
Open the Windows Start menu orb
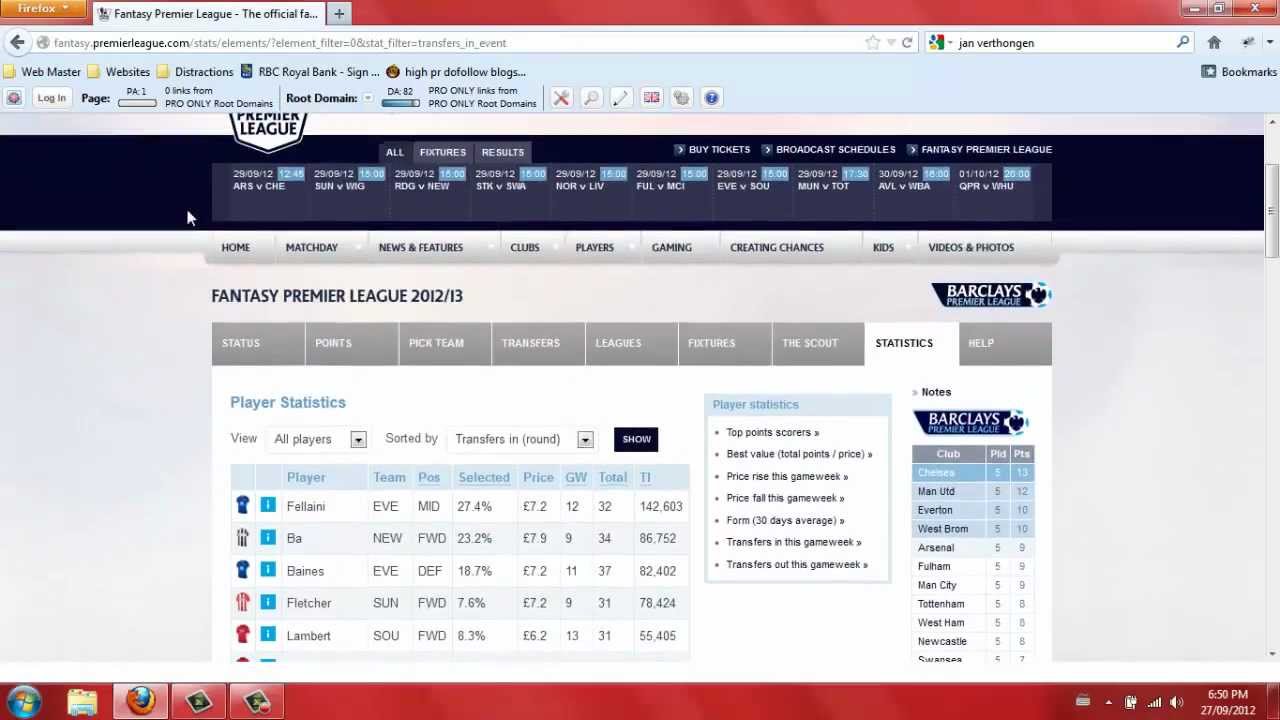click(x=22, y=701)
